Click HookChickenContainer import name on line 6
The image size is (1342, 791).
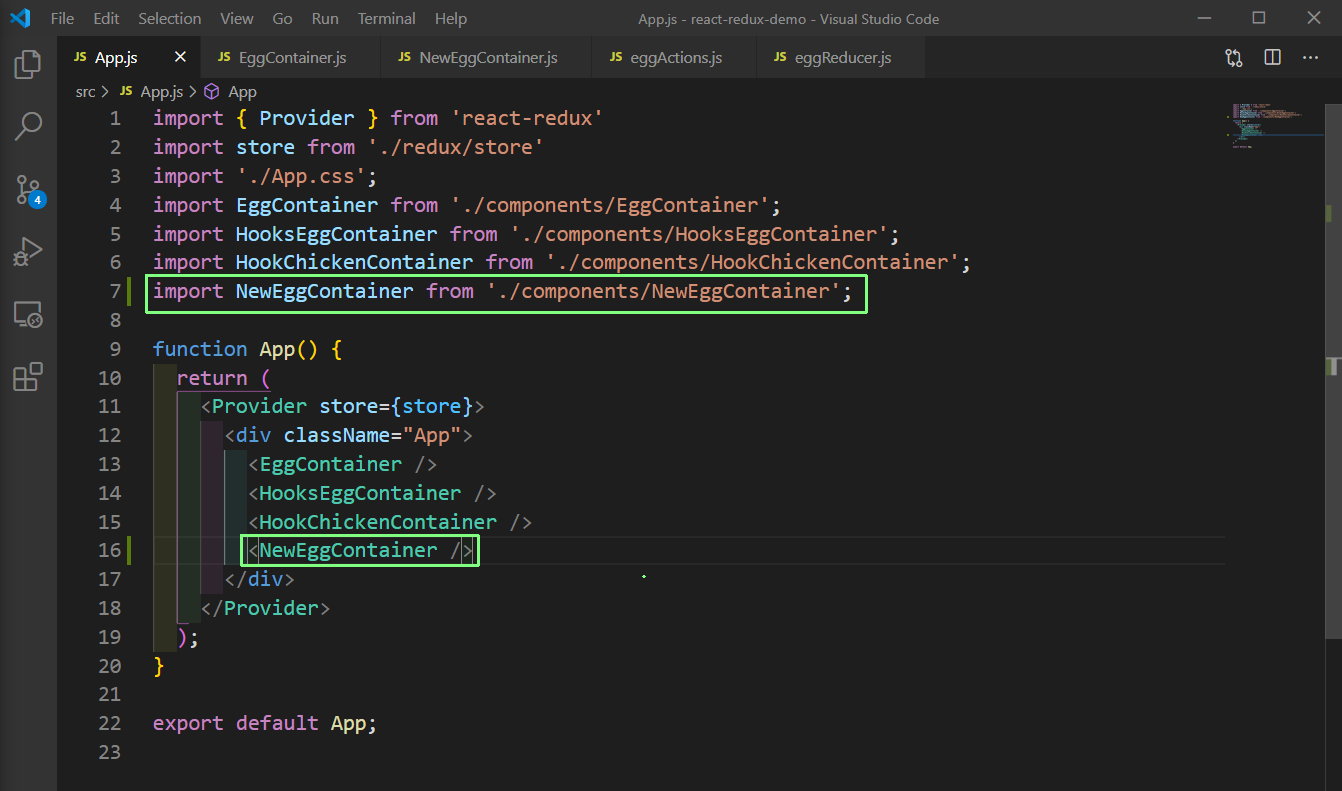tap(354, 262)
